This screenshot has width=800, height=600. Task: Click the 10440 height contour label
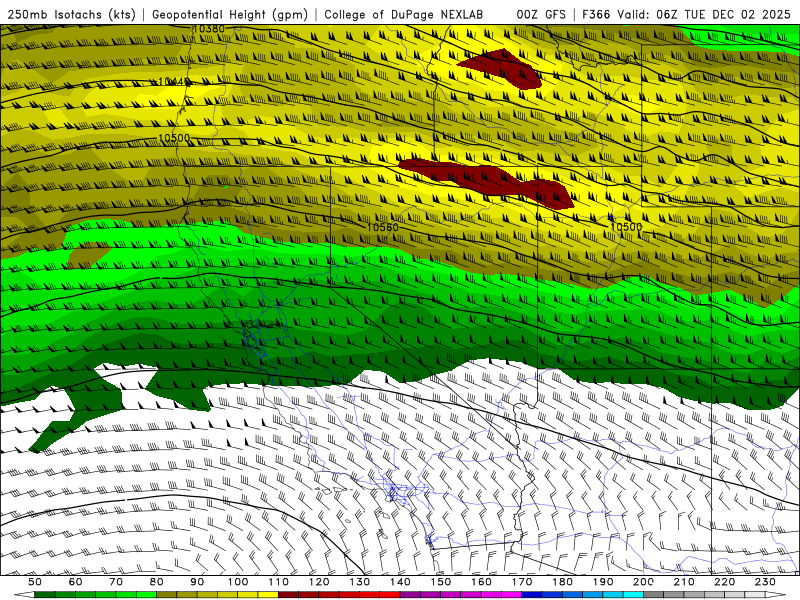click(173, 82)
